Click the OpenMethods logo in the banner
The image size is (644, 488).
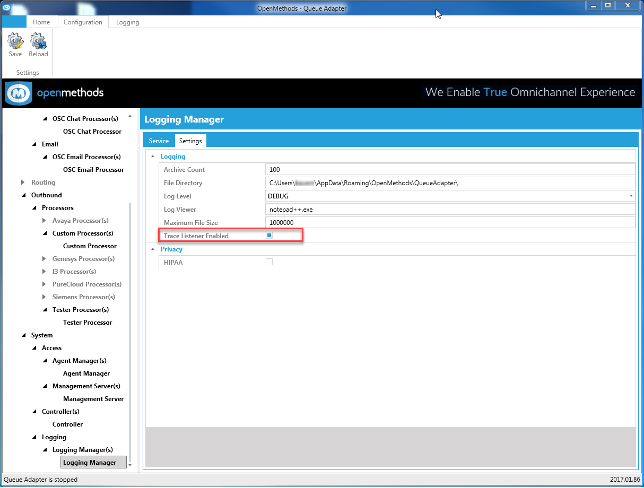tap(18, 93)
